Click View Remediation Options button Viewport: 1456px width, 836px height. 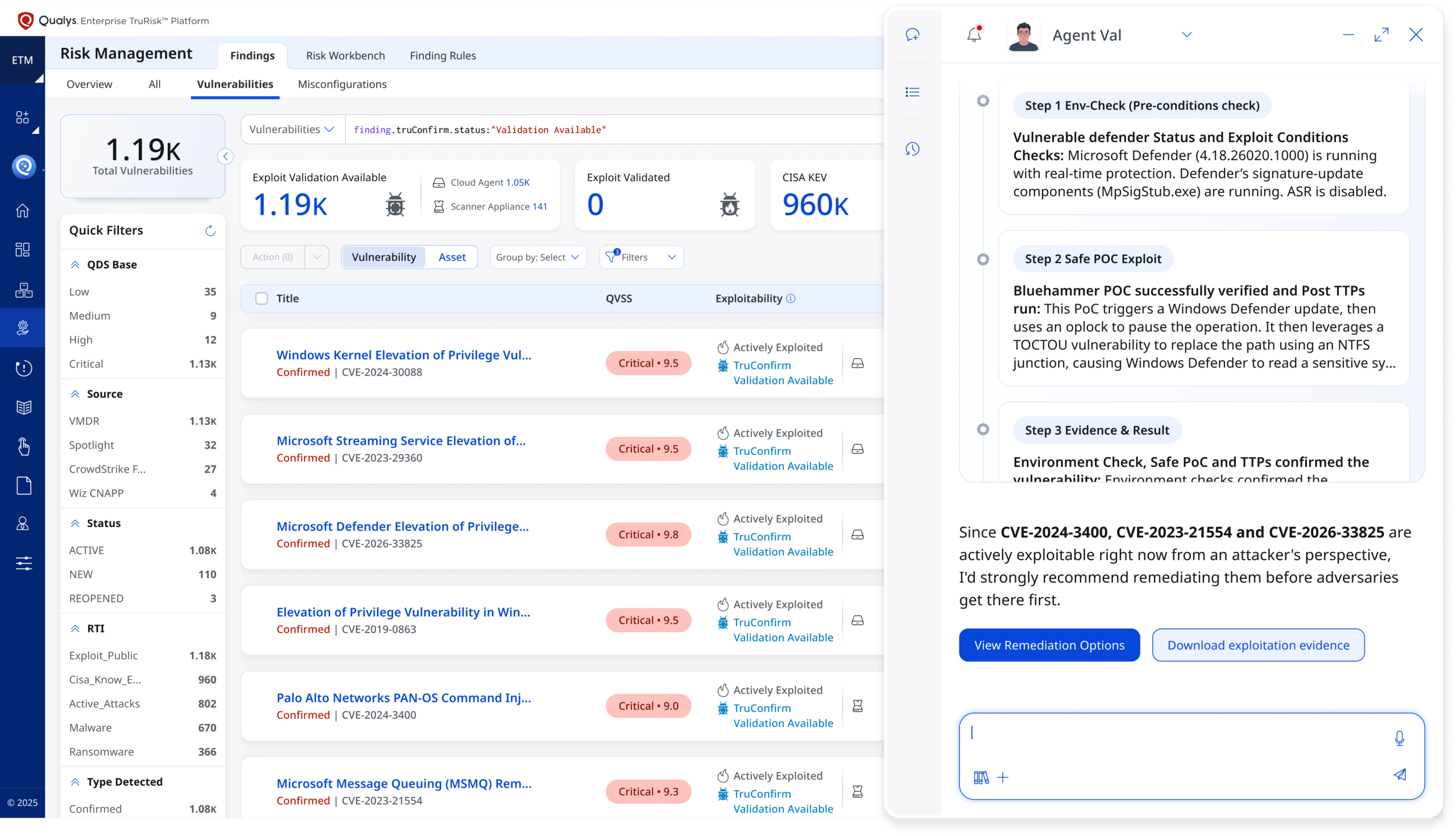pyautogui.click(x=1049, y=645)
